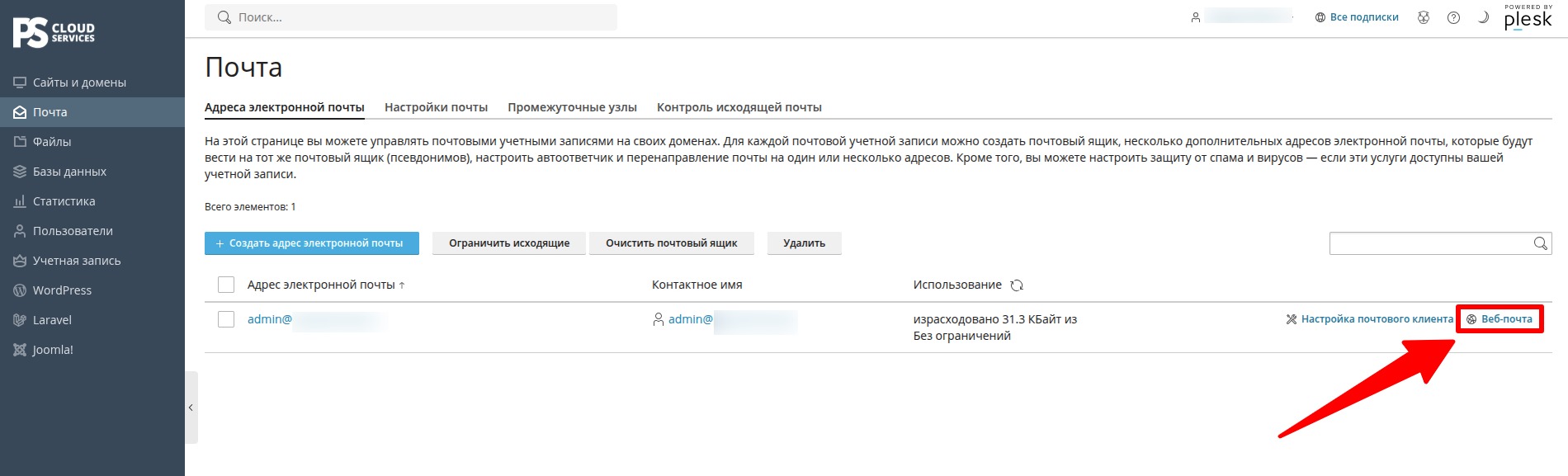Open Все подписки subscriptions selector
1568x476 pixels.
point(1357,17)
